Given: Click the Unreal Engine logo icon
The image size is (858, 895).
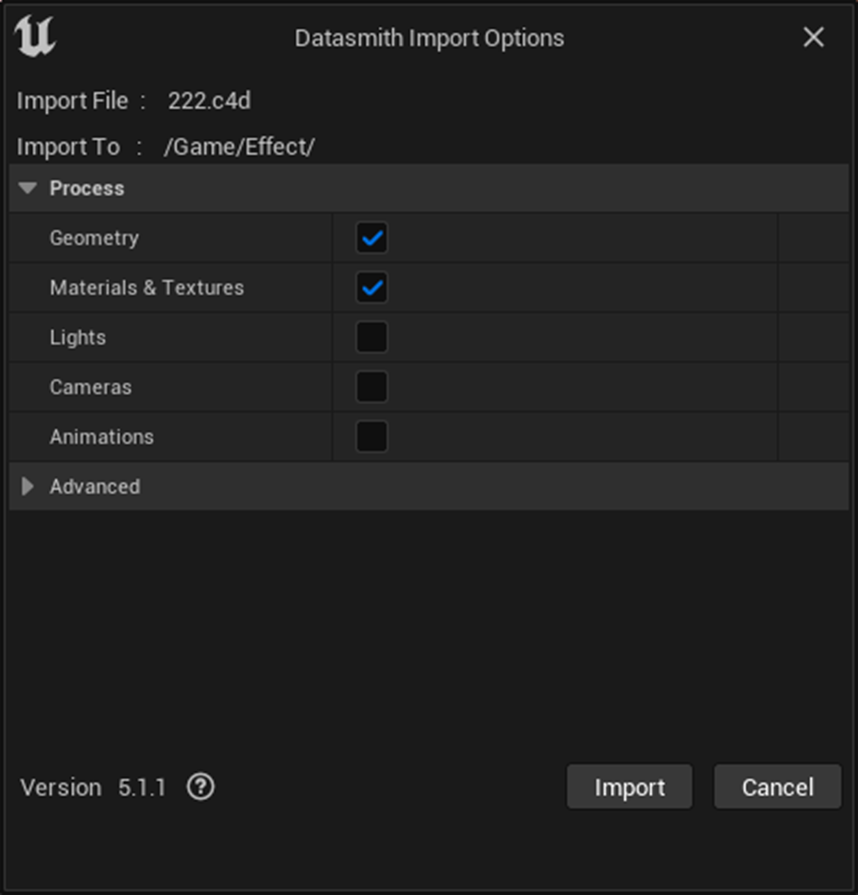Looking at the screenshot, I should click(x=36, y=38).
